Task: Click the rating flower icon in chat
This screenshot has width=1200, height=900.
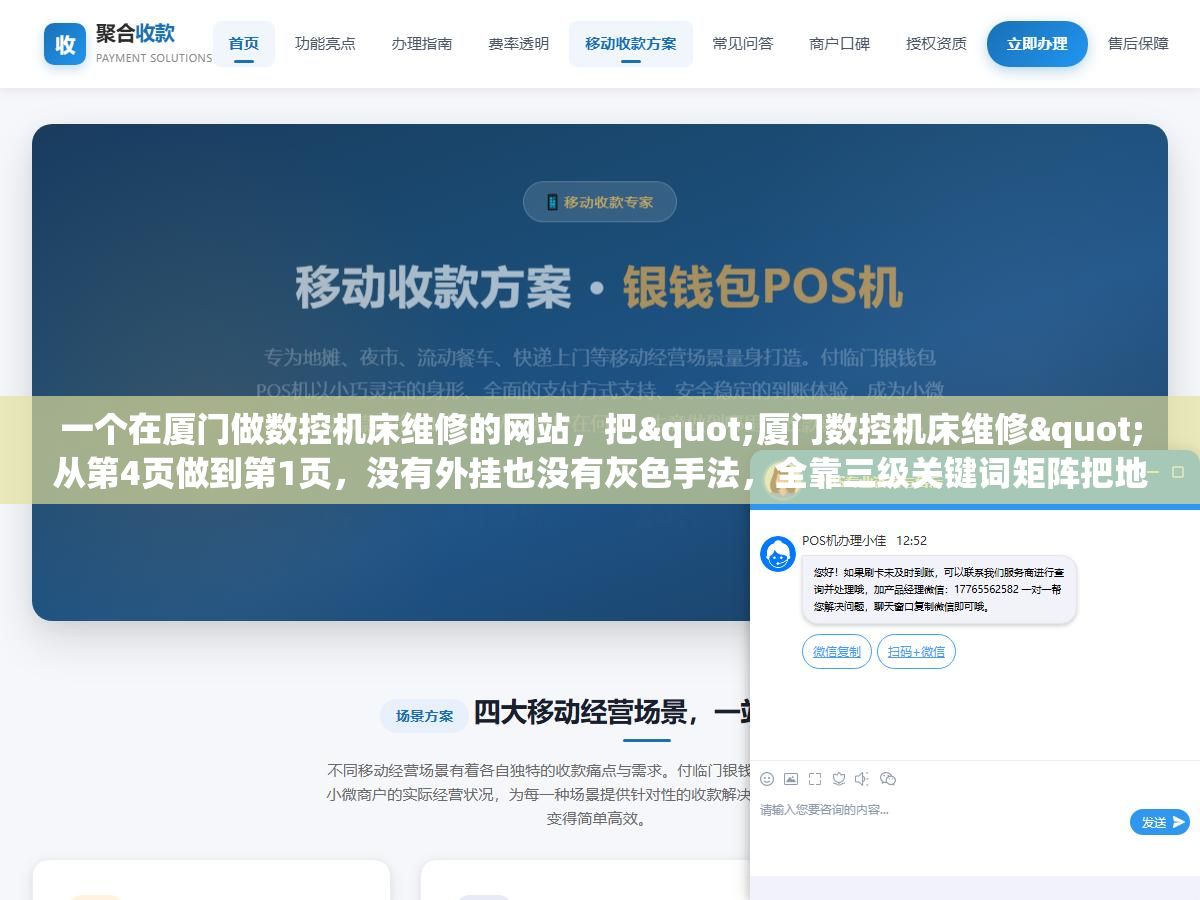Action: (839, 779)
